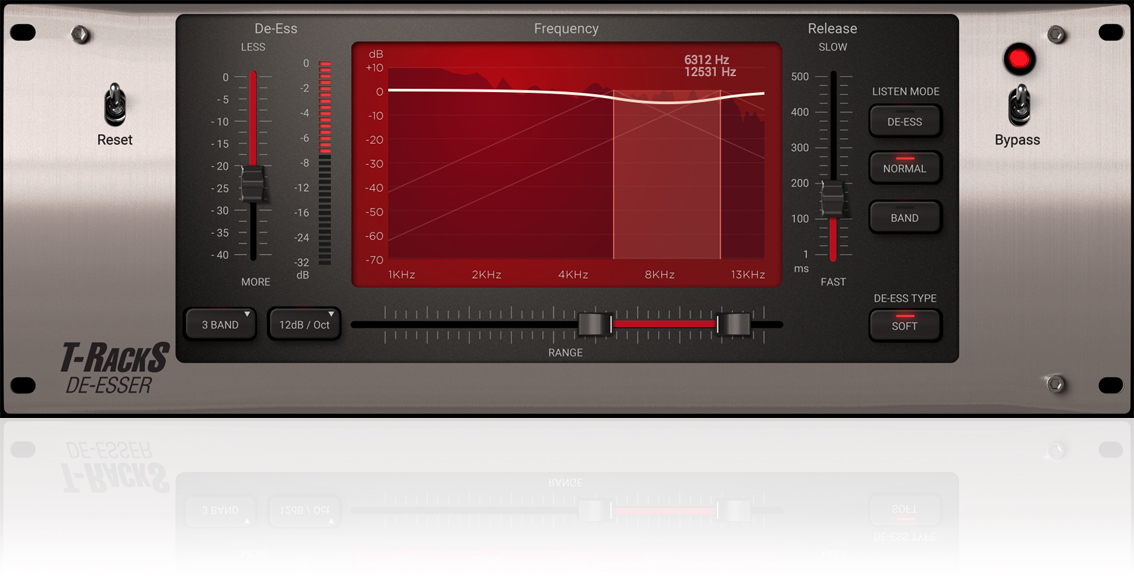Select DE-ESS listen mode

click(904, 122)
